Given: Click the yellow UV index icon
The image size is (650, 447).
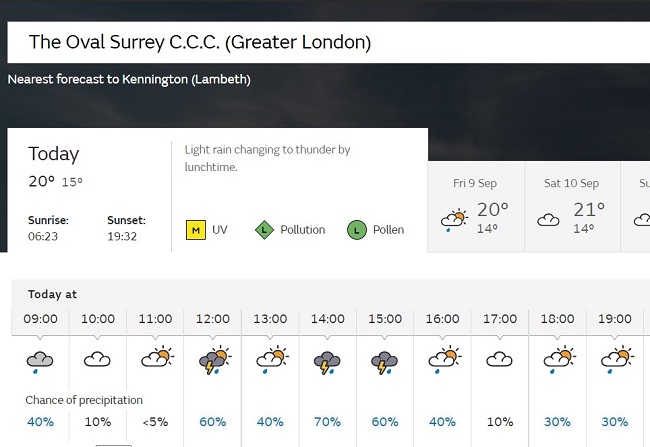Looking at the screenshot, I should (196, 230).
